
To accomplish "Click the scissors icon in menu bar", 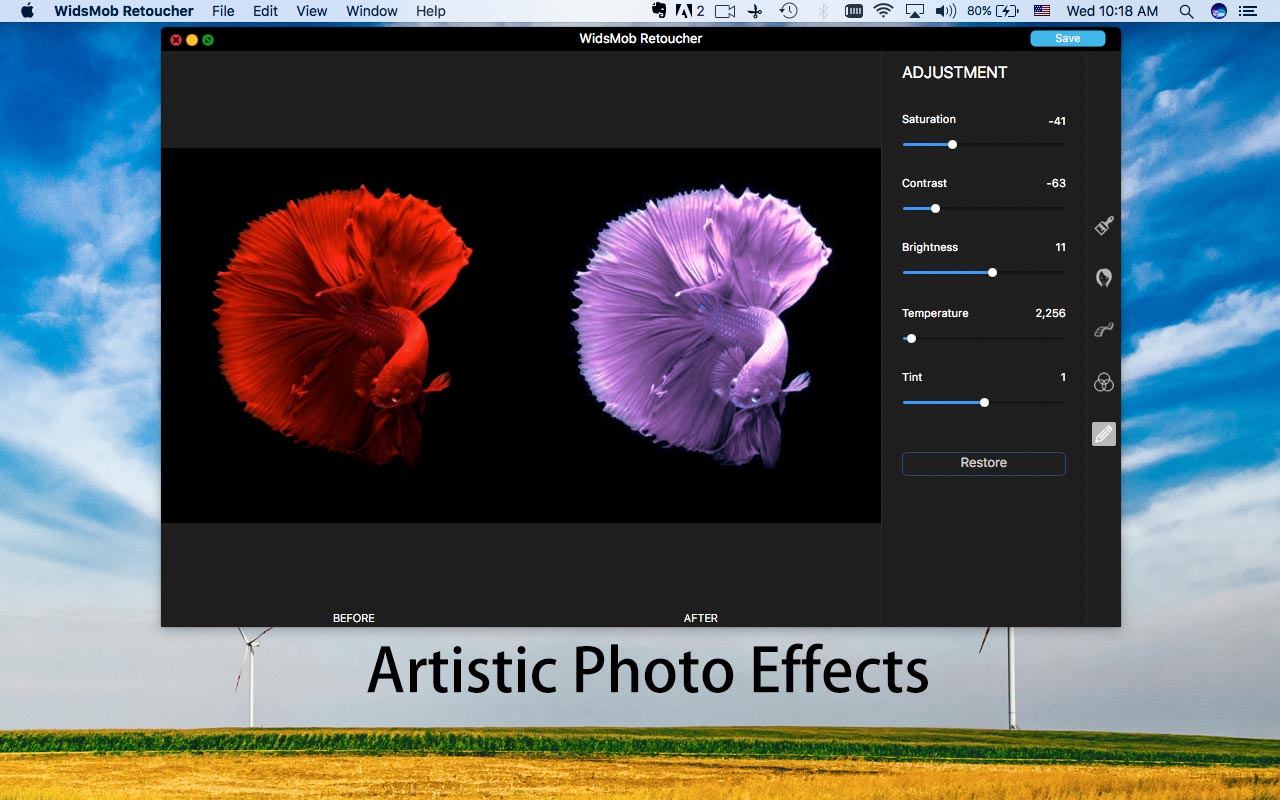I will [x=755, y=11].
